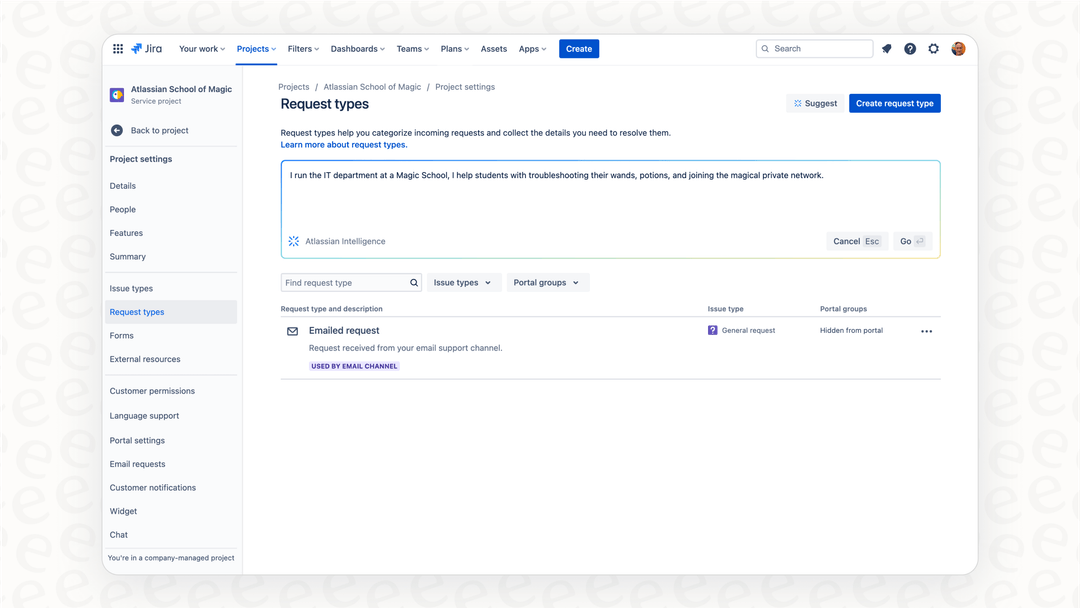
Task: Open notifications via the bell icon
Action: tap(886, 48)
